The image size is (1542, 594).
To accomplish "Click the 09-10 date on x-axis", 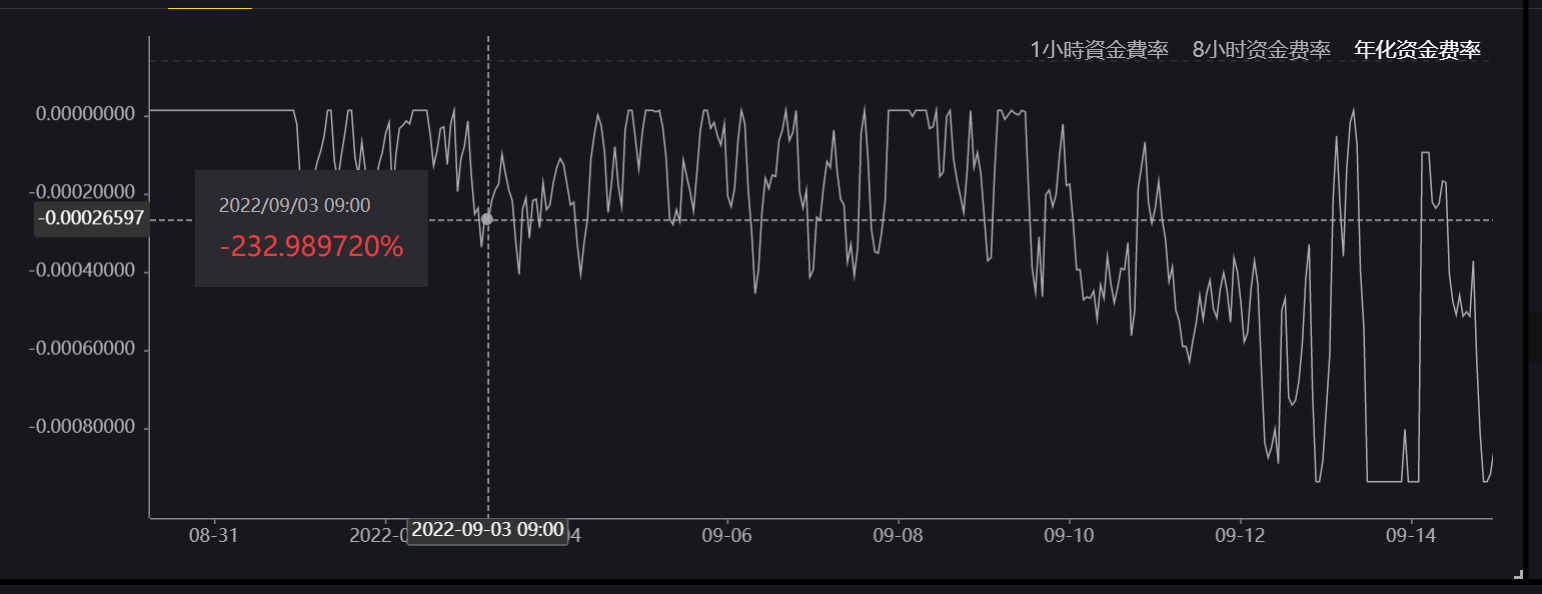I will coord(1069,535).
